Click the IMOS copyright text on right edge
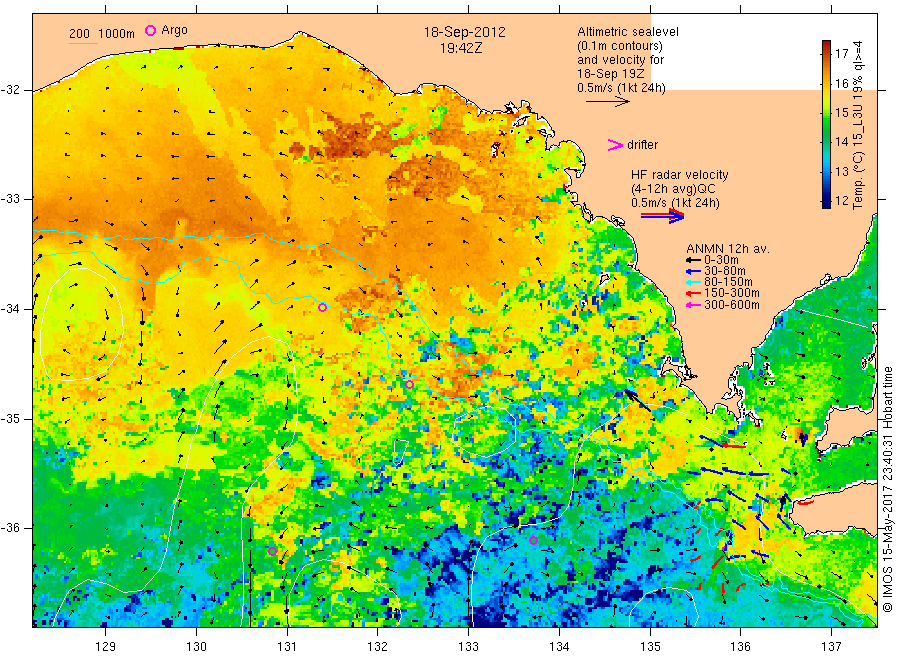The image size is (900, 660). coord(887,490)
